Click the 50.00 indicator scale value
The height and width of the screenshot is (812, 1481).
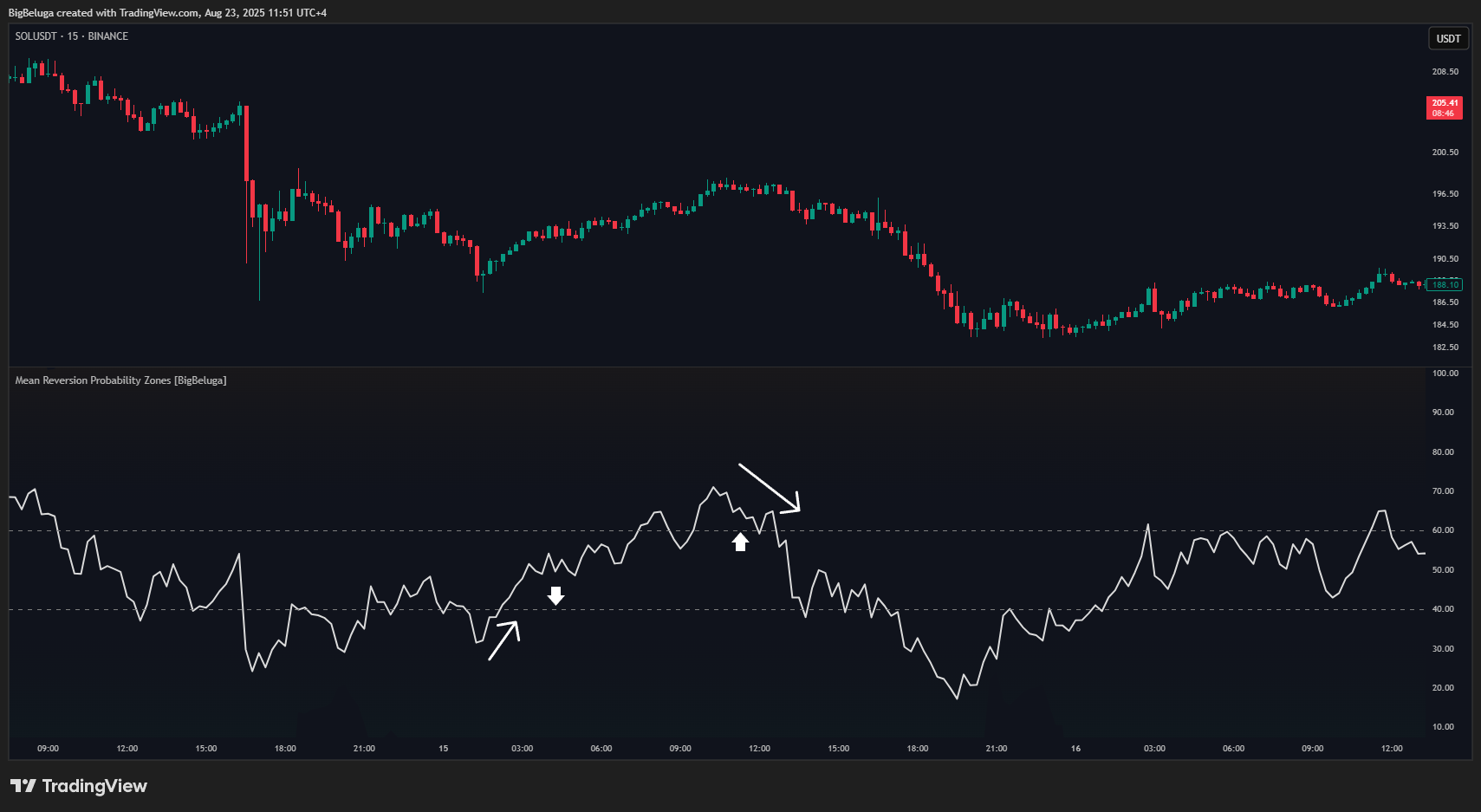1443,570
